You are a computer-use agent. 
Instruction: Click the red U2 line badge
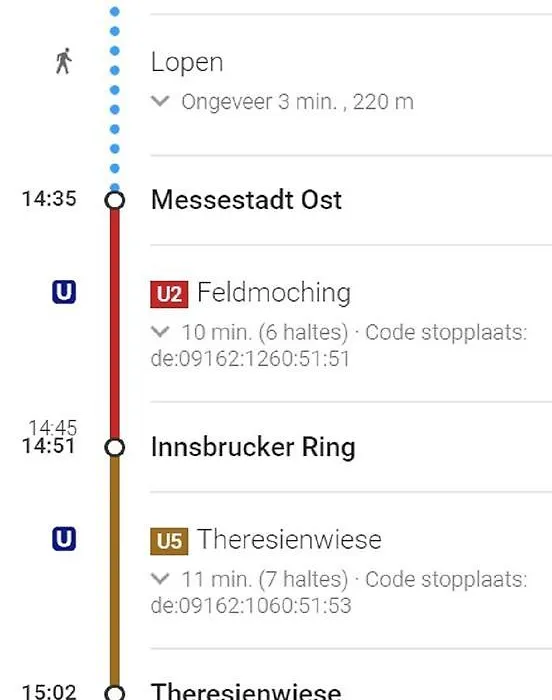169,295
